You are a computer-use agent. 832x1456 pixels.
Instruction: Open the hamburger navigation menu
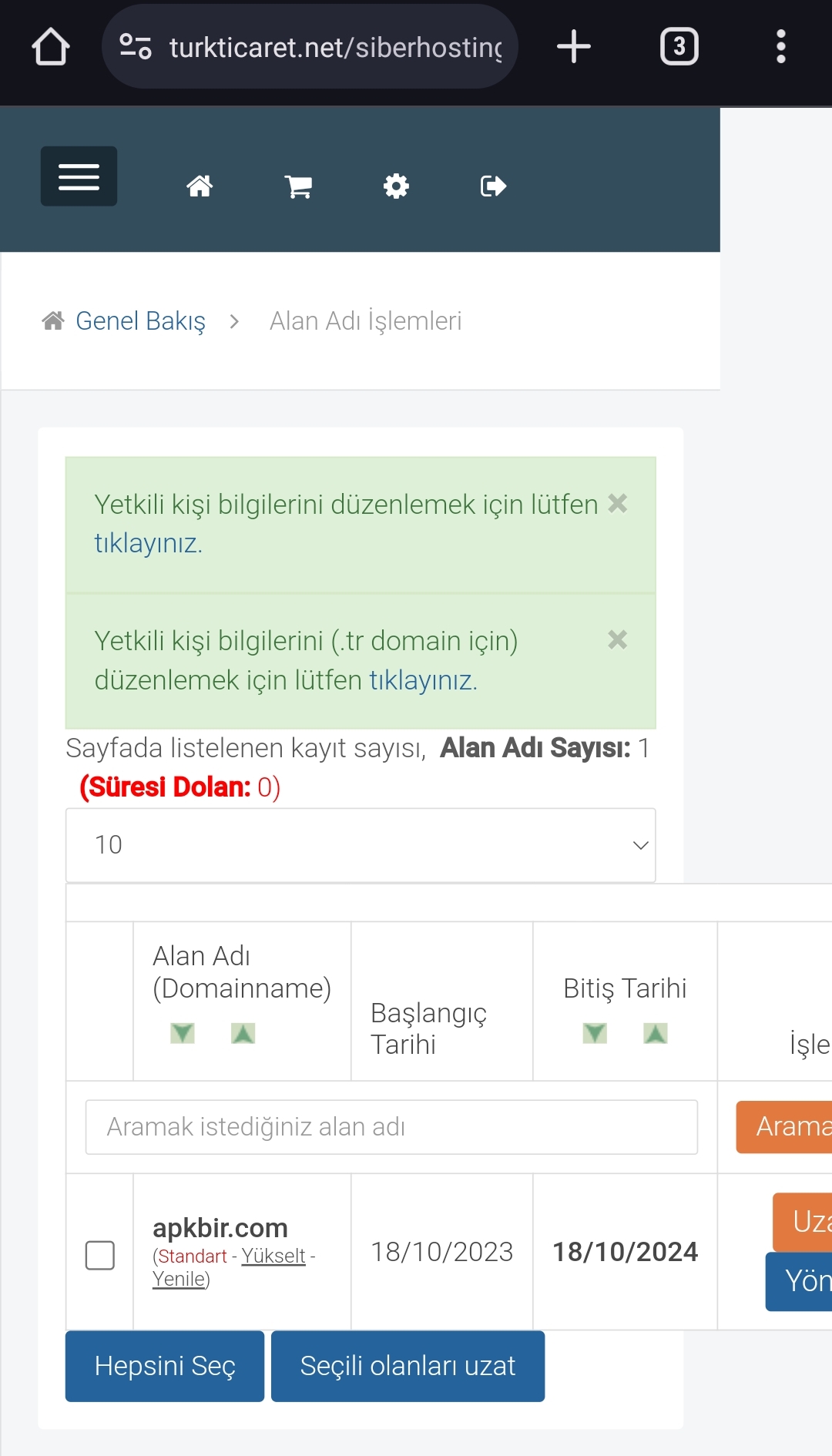coord(79,176)
